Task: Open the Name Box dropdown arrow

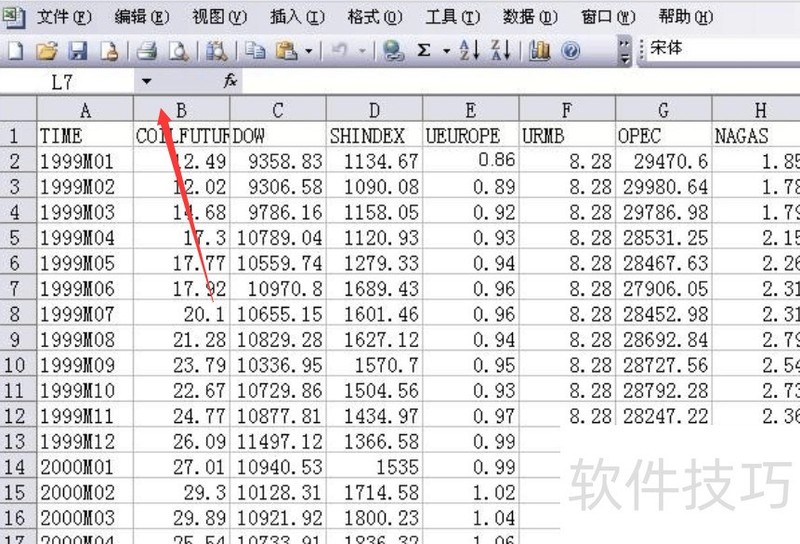Action: tap(146, 81)
